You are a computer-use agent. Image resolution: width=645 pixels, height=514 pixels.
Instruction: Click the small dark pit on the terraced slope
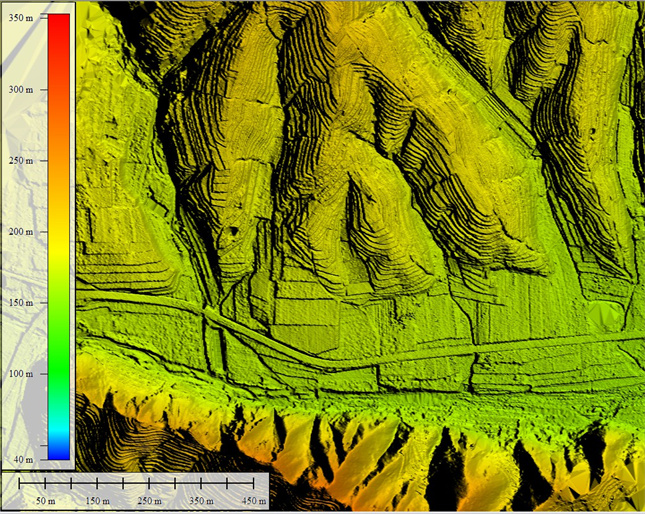[233, 231]
